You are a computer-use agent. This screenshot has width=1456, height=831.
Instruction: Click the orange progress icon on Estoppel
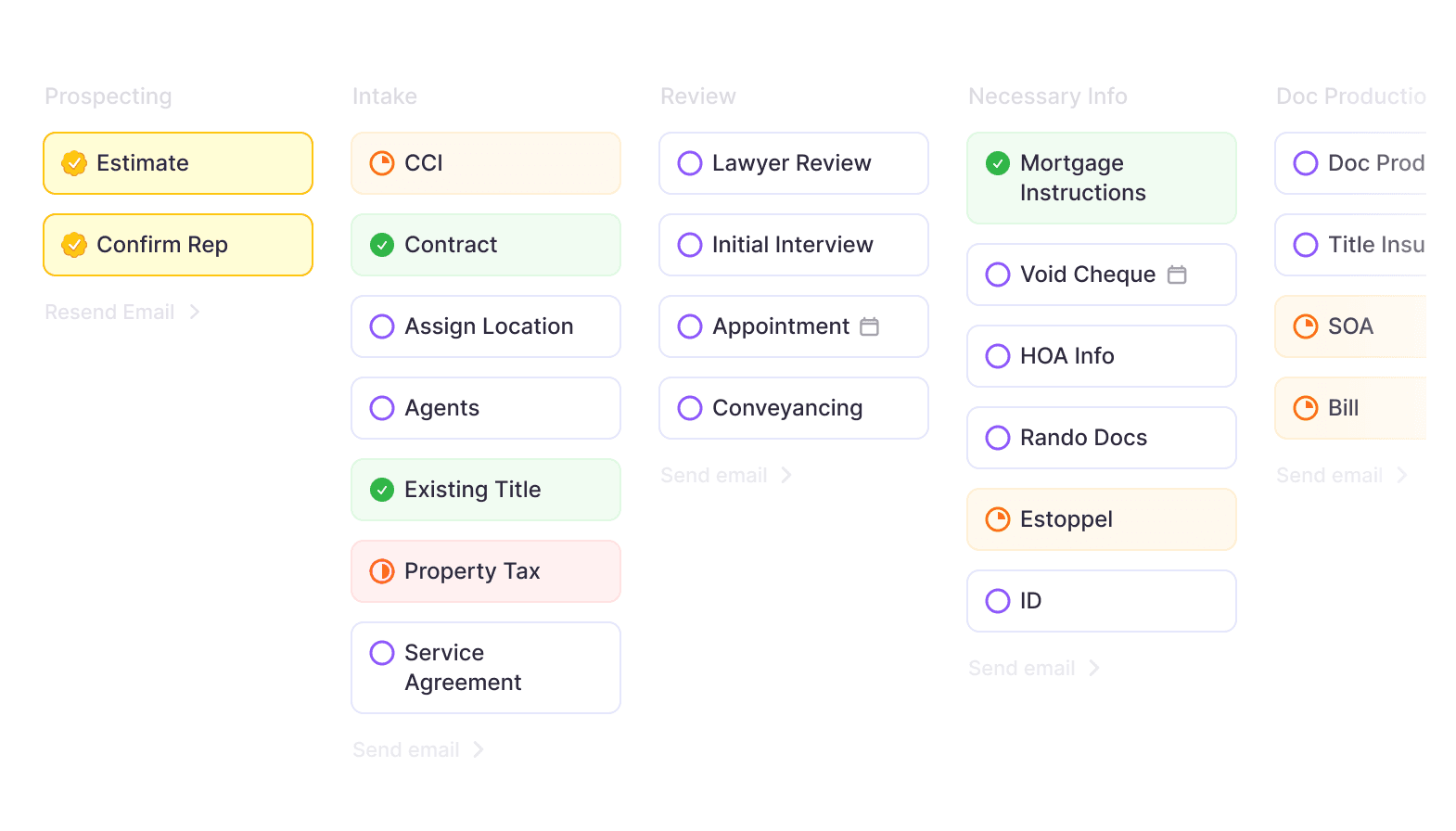pos(998,519)
